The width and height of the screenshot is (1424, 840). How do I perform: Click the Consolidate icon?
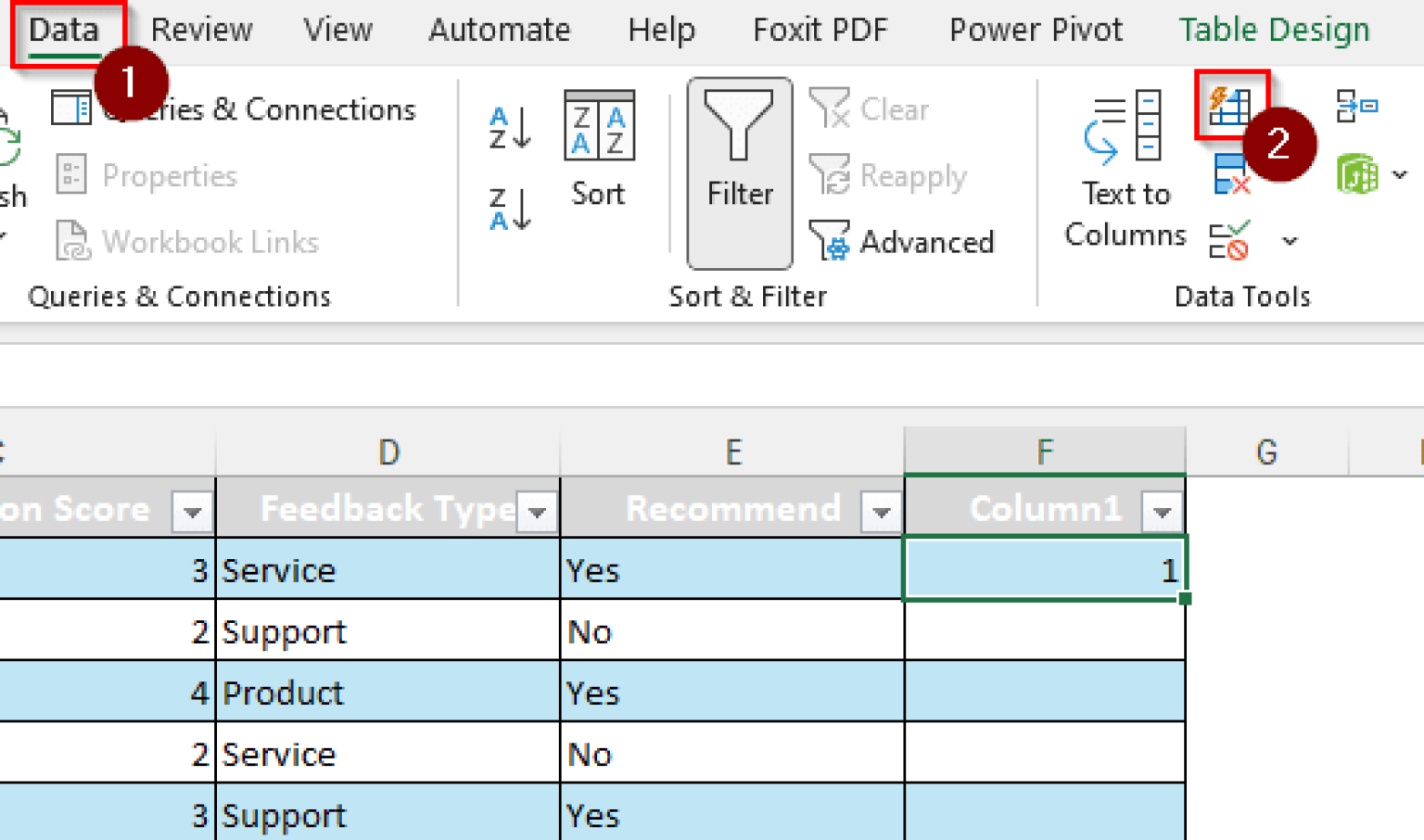(x=1356, y=107)
